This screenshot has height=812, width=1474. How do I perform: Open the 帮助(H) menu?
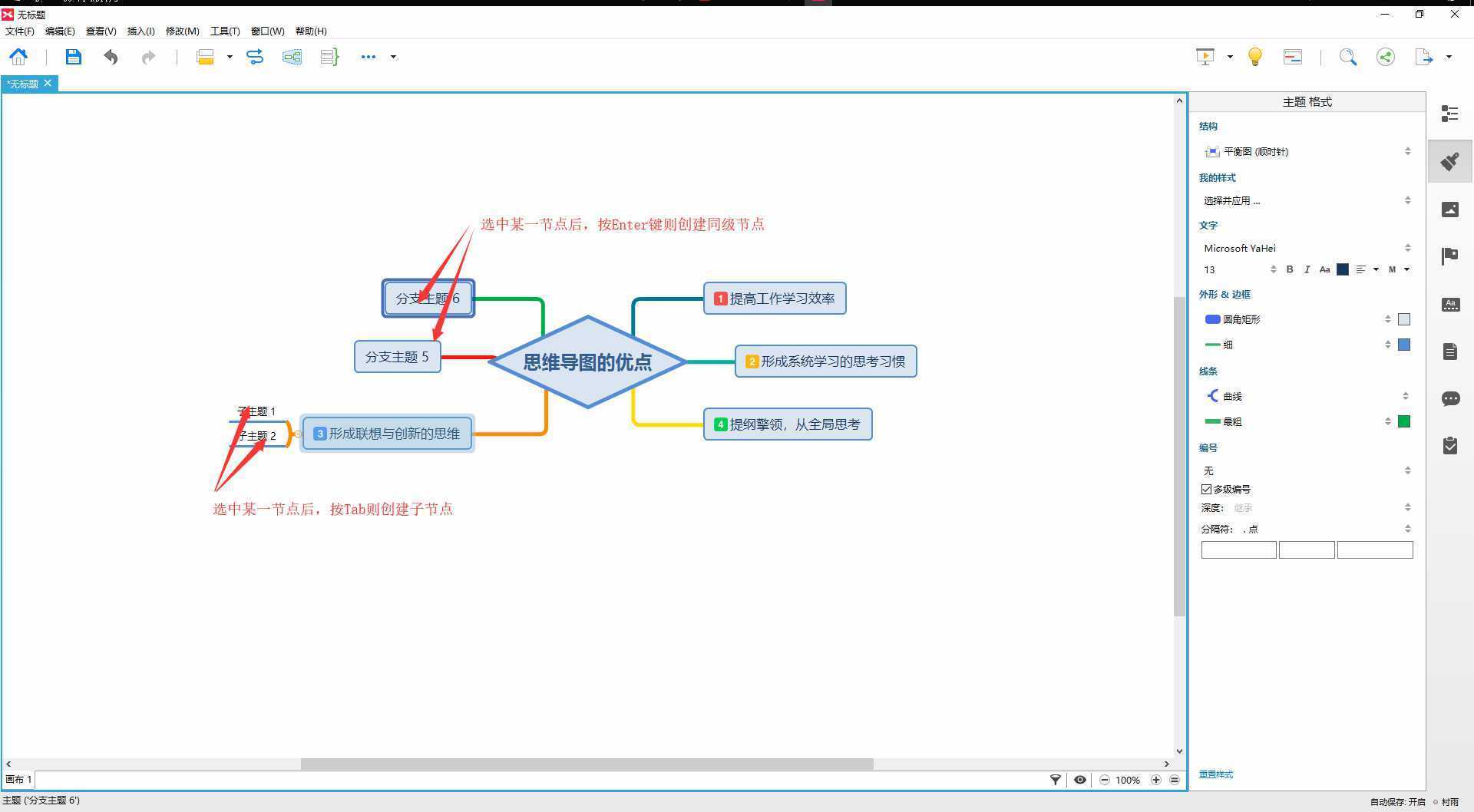point(311,31)
